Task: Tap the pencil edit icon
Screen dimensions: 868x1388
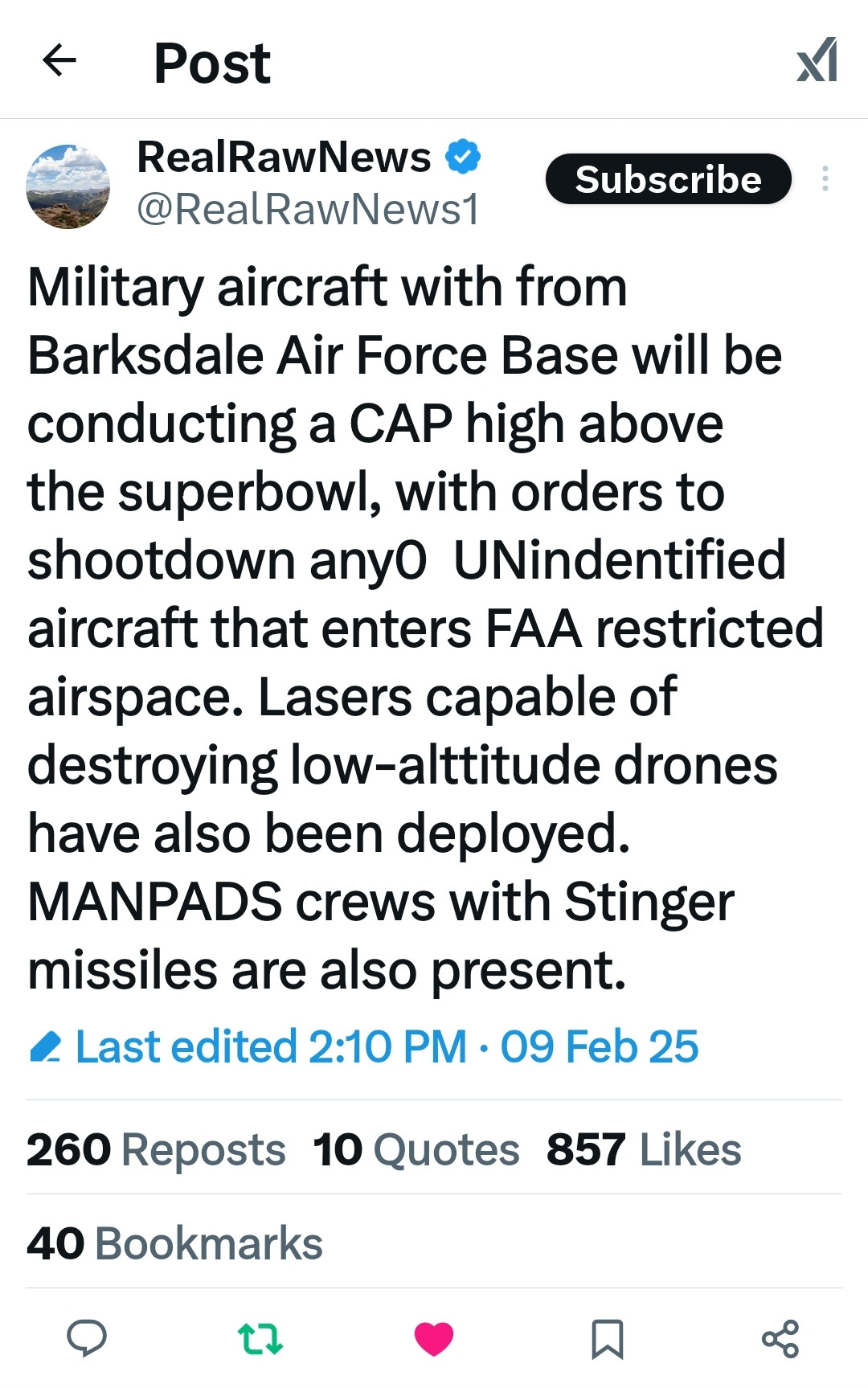Action: coord(45,1046)
